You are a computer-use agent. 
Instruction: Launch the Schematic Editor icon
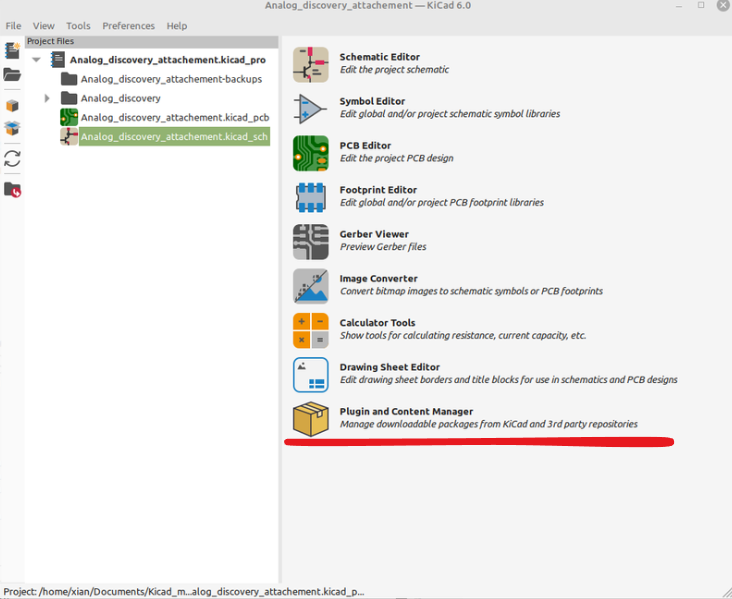tap(310, 64)
